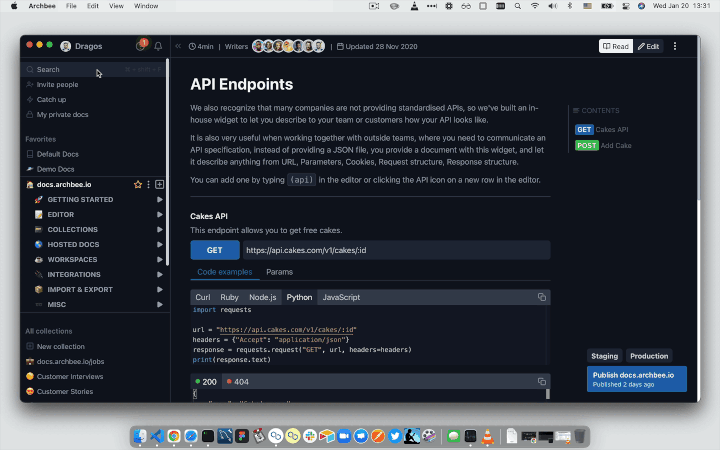This screenshot has height=450, width=720.
Task: Add new doc with plus icon
Action: coord(160,185)
